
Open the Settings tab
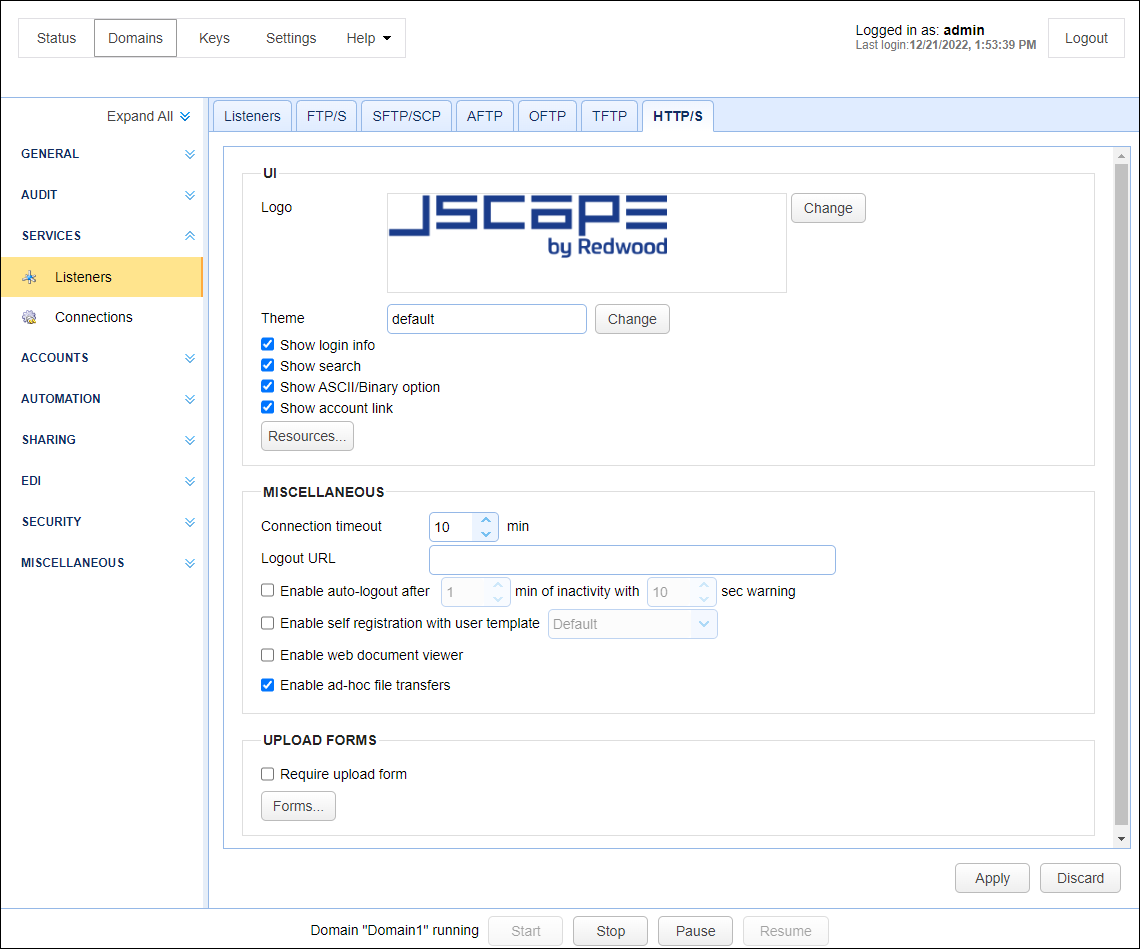coord(291,38)
